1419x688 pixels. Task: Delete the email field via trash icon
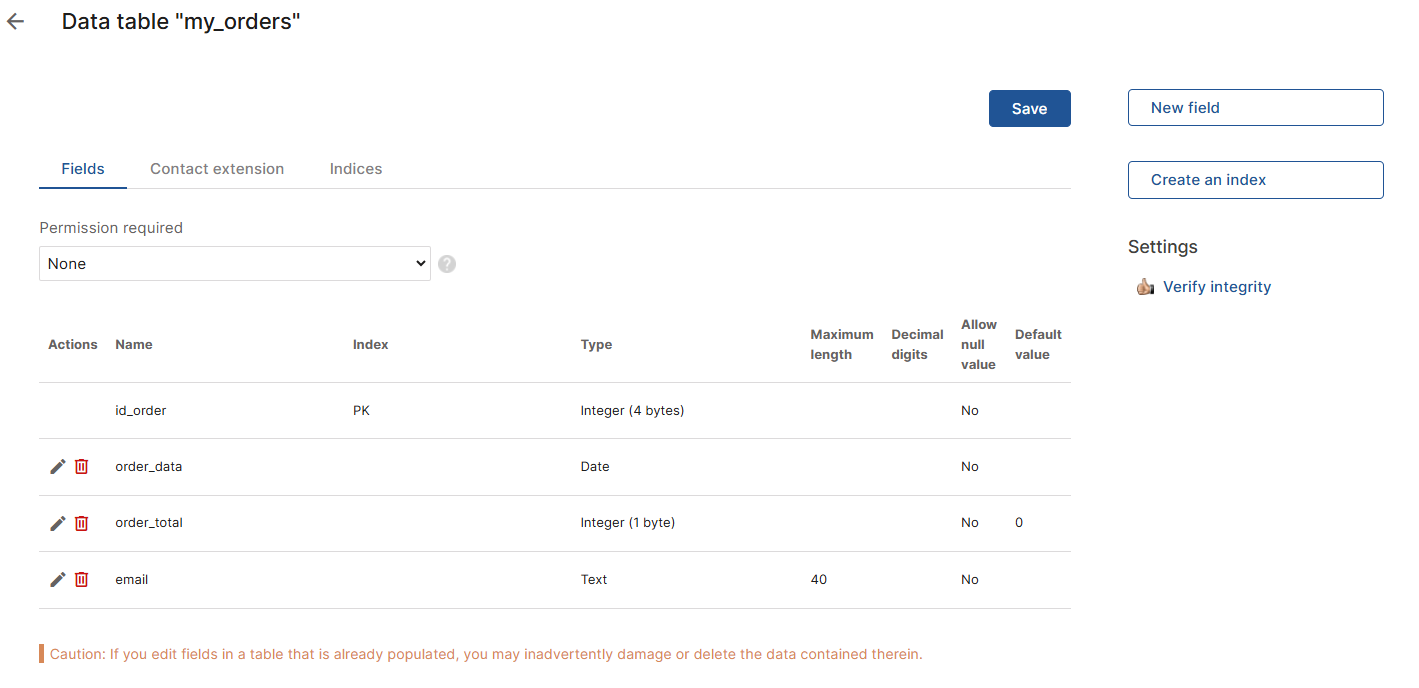pos(81,579)
